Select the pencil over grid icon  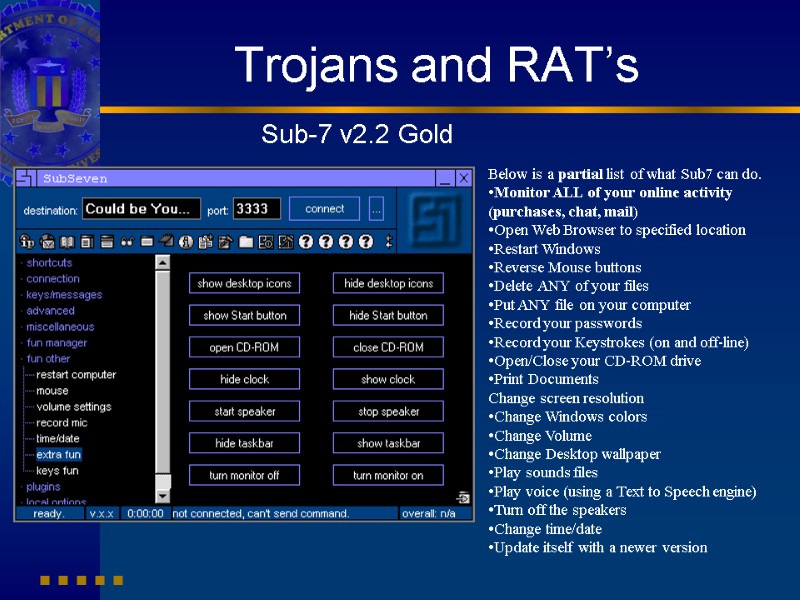[x=286, y=241]
